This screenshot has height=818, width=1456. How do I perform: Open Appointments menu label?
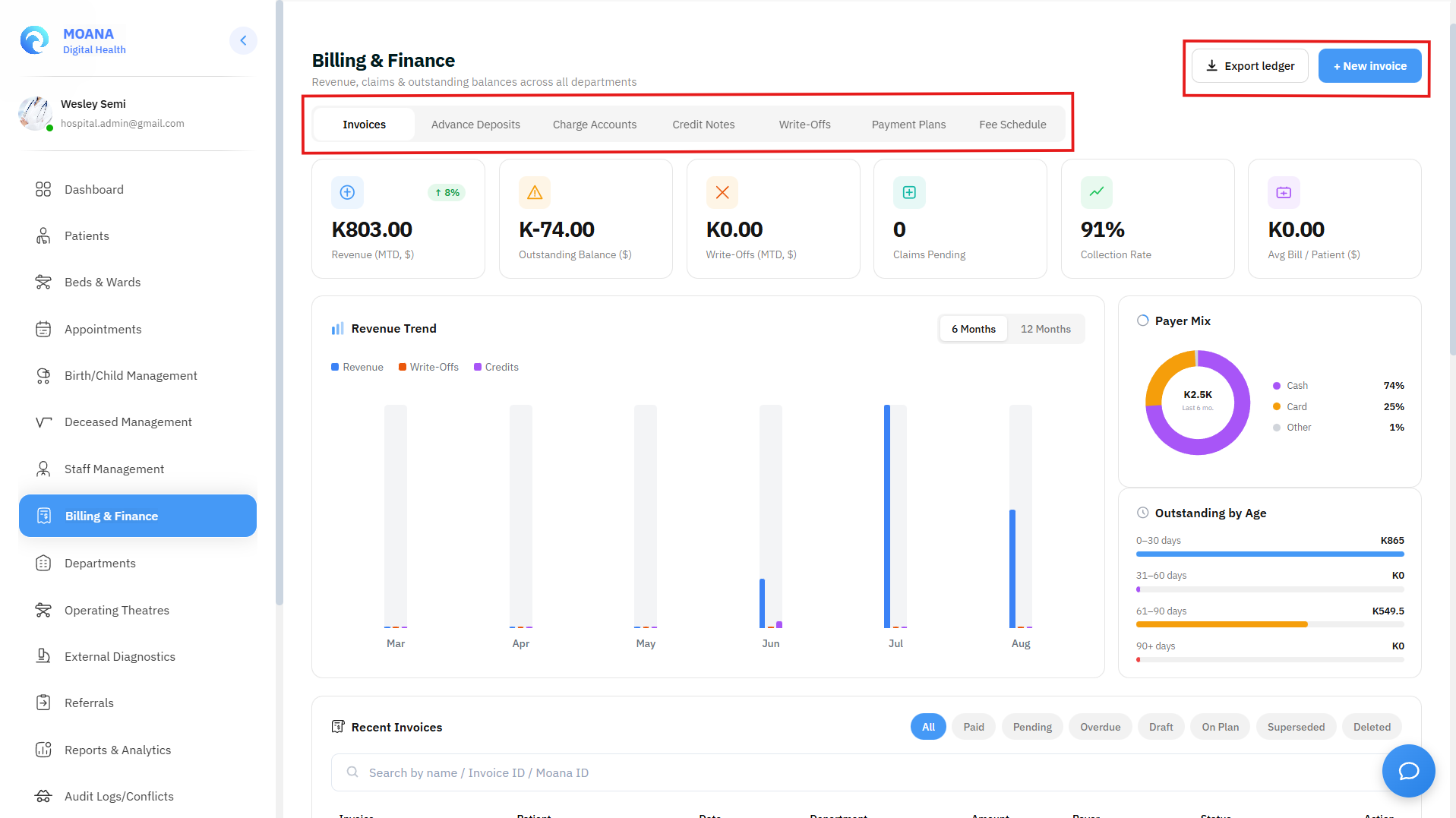coord(103,329)
